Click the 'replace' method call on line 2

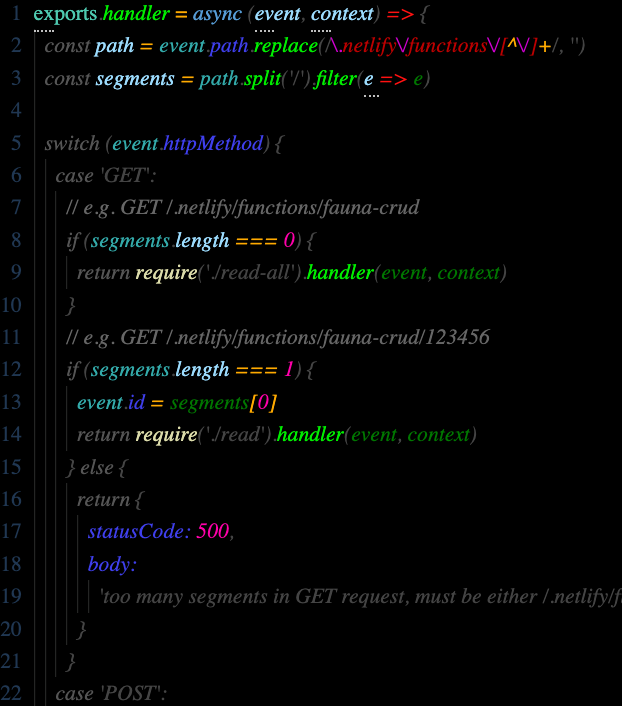tap(286, 46)
